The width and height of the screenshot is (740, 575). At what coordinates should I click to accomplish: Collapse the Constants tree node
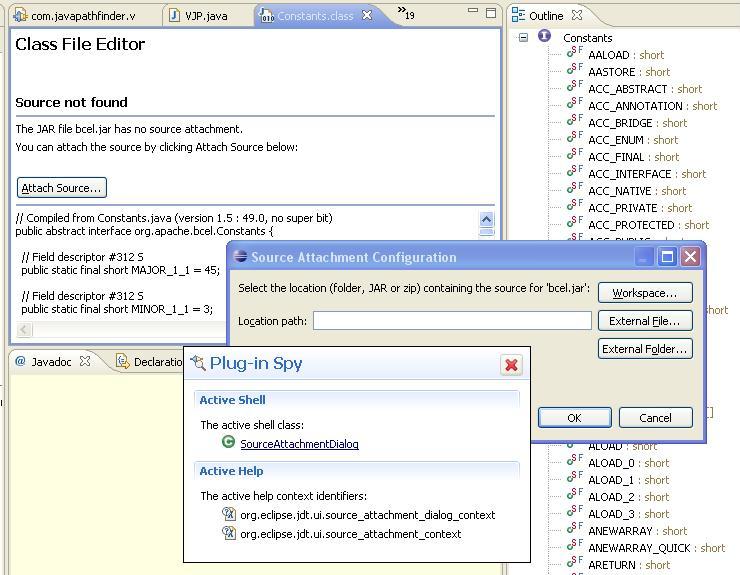point(522,37)
